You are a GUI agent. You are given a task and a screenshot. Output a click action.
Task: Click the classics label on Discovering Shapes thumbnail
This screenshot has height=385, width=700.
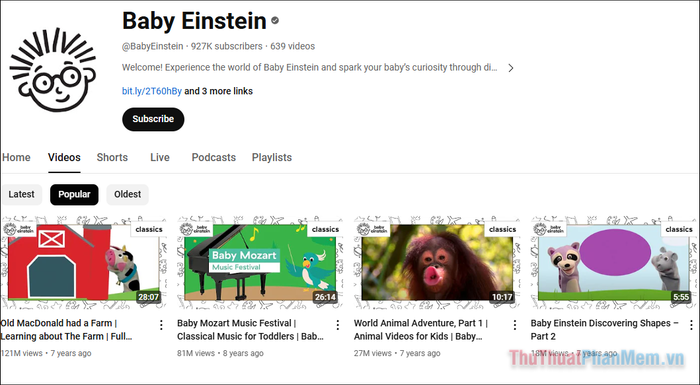679,230
